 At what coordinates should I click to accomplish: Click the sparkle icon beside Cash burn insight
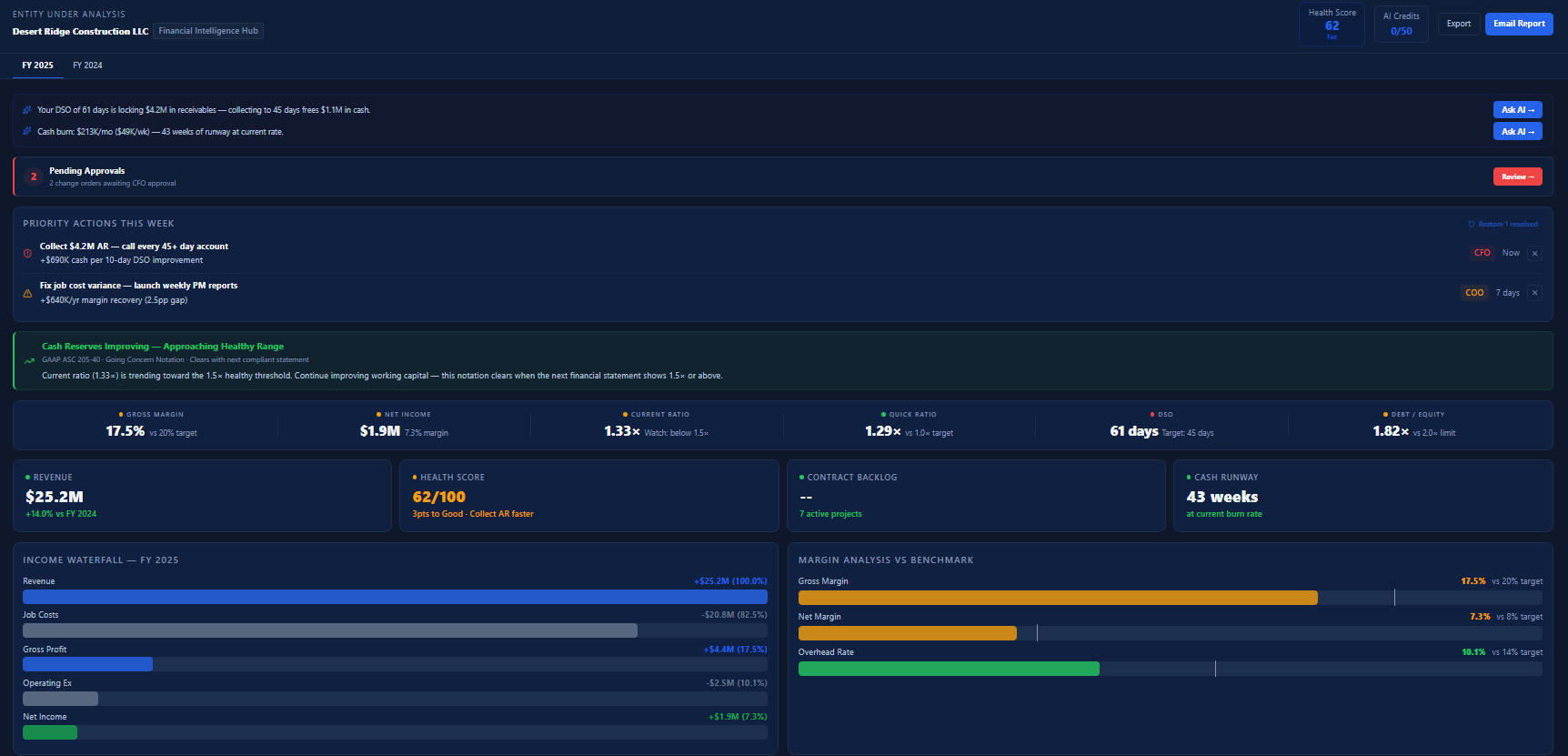tap(27, 132)
